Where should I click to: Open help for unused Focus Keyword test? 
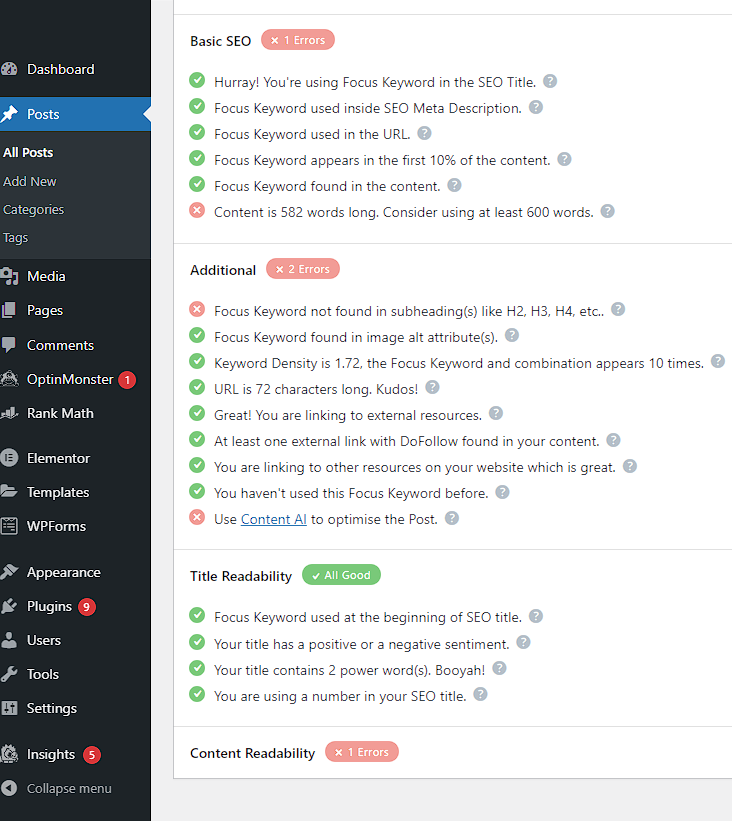502,492
